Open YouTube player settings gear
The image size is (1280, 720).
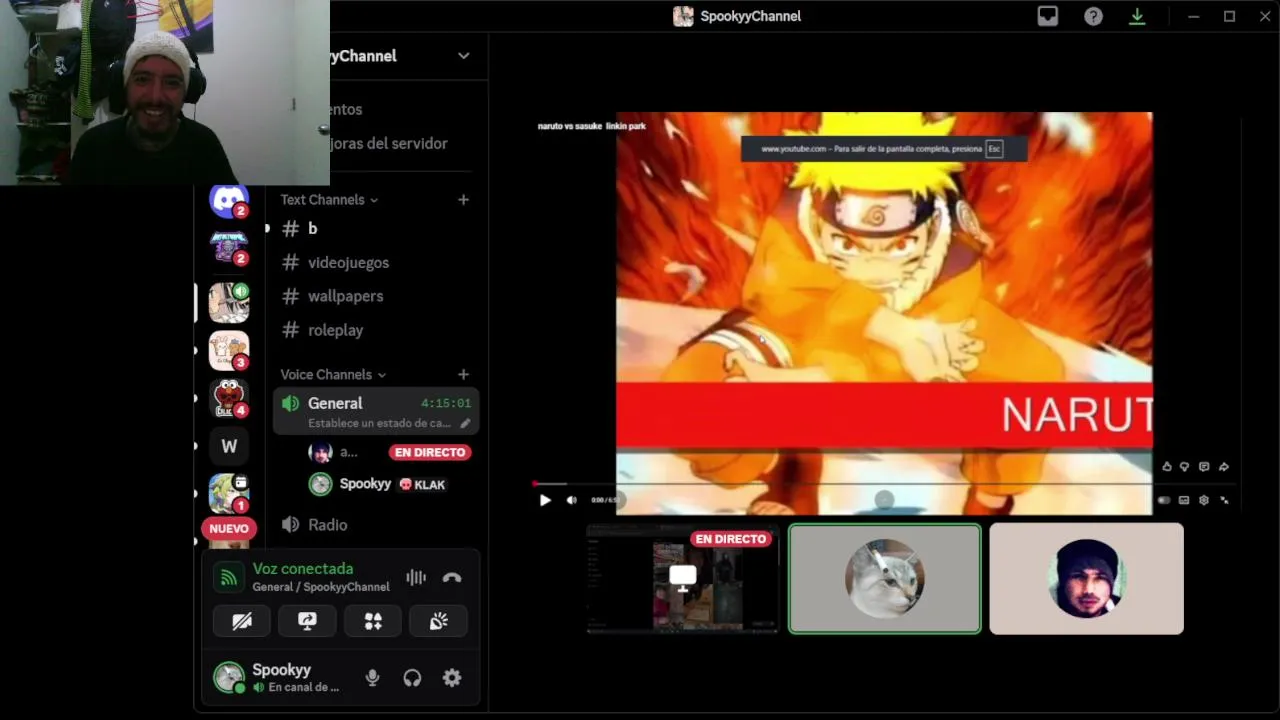coord(1204,500)
